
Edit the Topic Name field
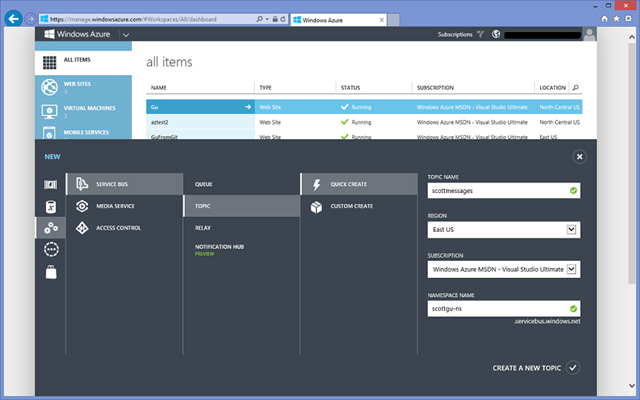point(504,191)
